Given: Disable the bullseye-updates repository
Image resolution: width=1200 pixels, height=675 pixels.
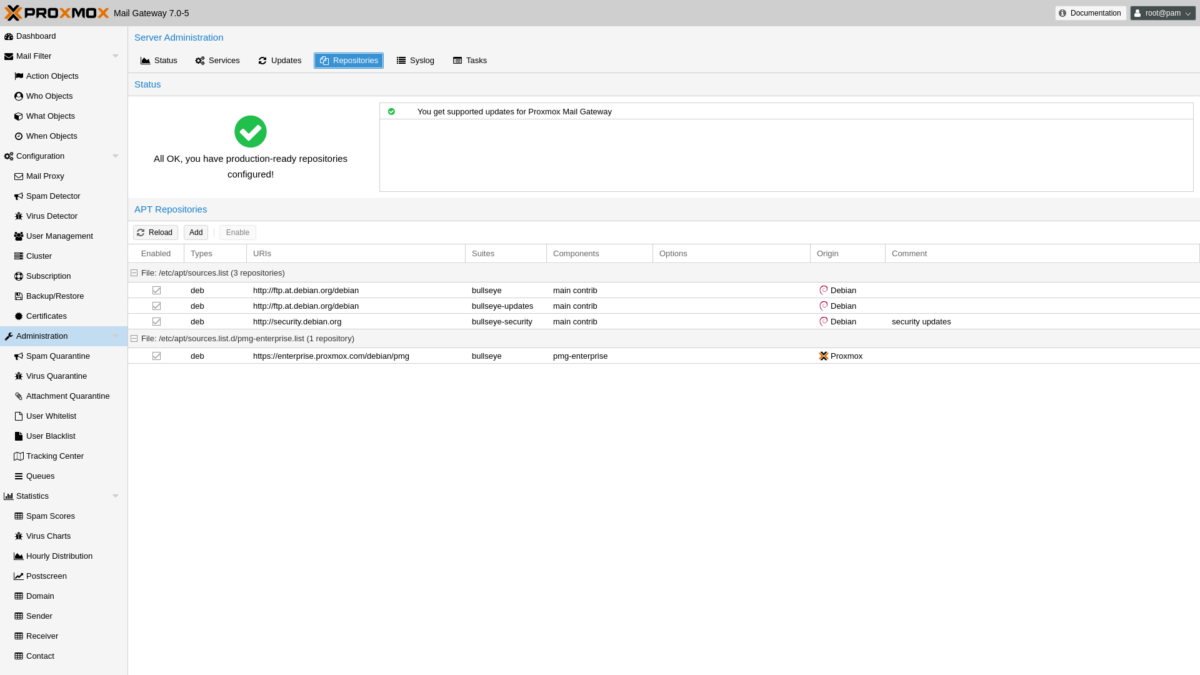Looking at the screenshot, I should point(156,306).
